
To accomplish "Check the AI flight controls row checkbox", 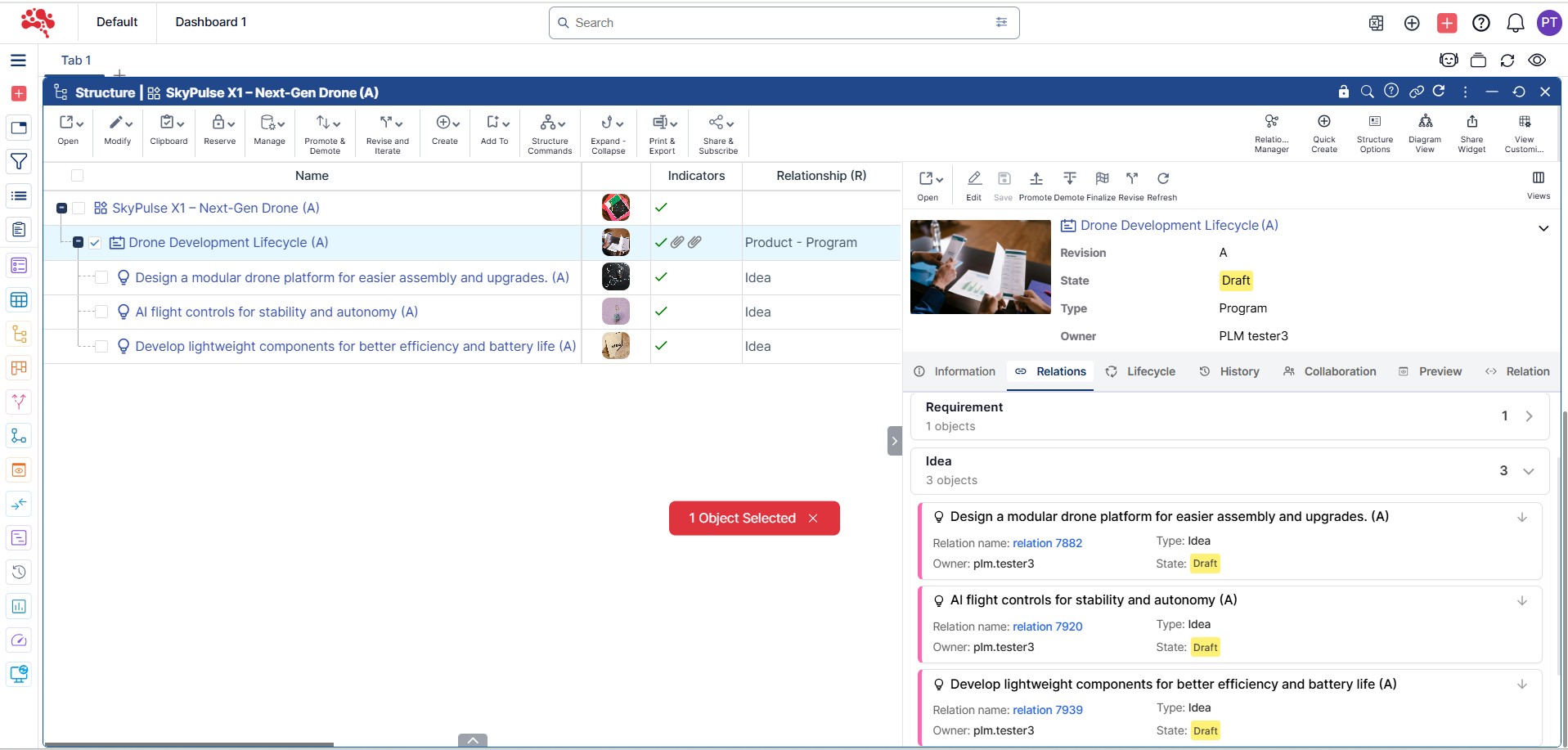I will click(101, 312).
